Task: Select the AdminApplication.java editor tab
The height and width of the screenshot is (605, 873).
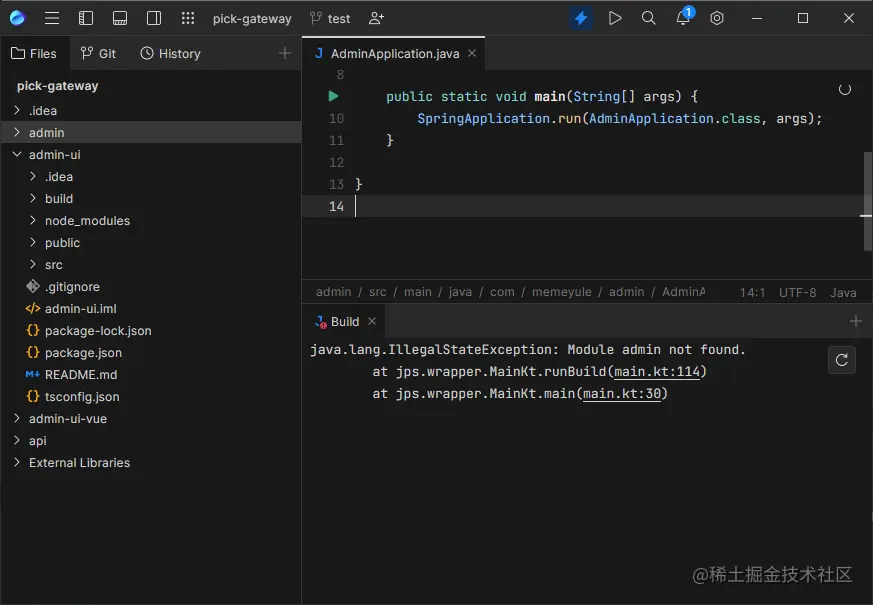Action: [394, 53]
